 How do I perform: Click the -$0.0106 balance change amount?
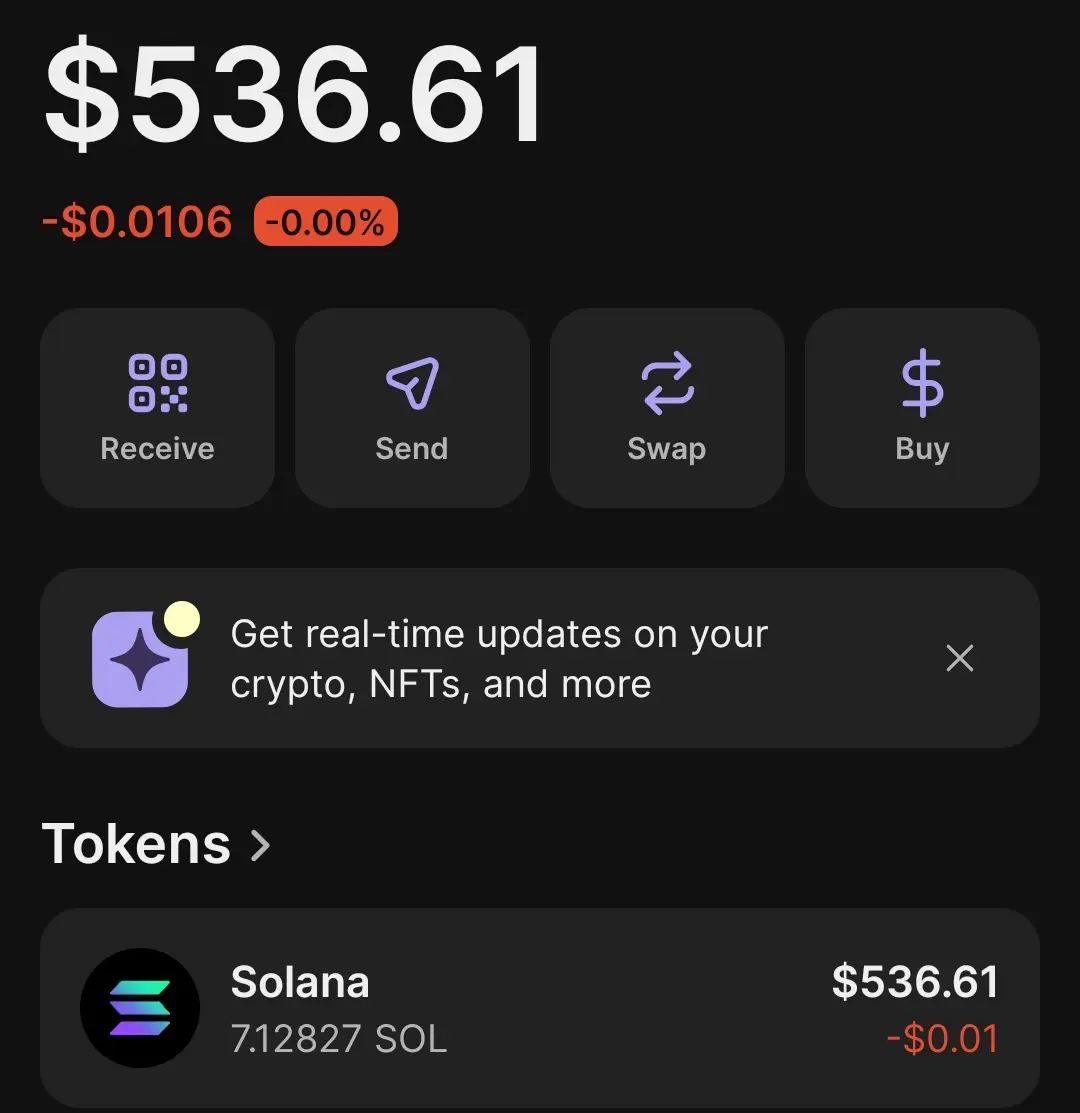pos(138,221)
